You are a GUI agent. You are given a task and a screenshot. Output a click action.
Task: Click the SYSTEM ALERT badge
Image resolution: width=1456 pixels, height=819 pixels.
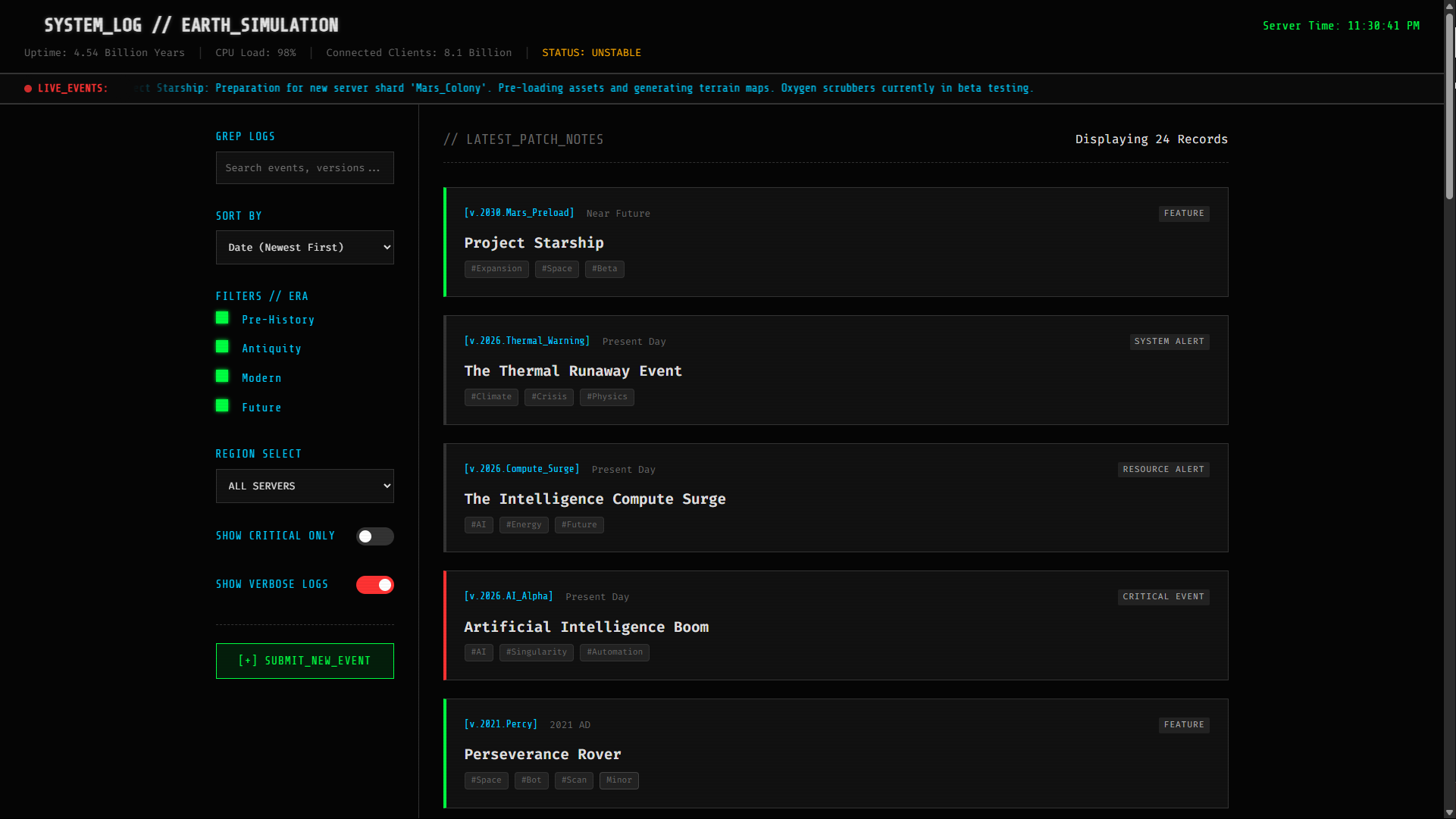pyautogui.click(x=1169, y=342)
